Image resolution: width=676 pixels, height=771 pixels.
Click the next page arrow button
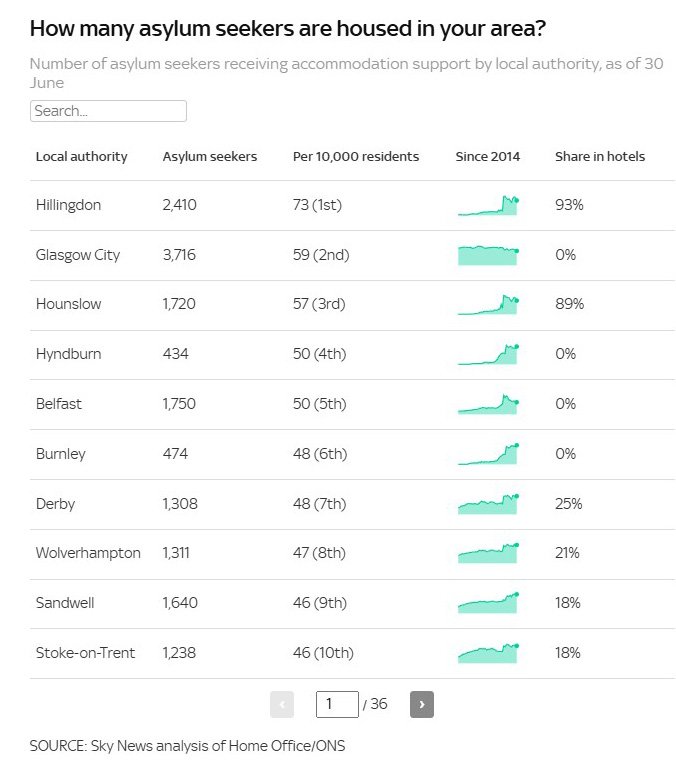(x=421, y=704)
